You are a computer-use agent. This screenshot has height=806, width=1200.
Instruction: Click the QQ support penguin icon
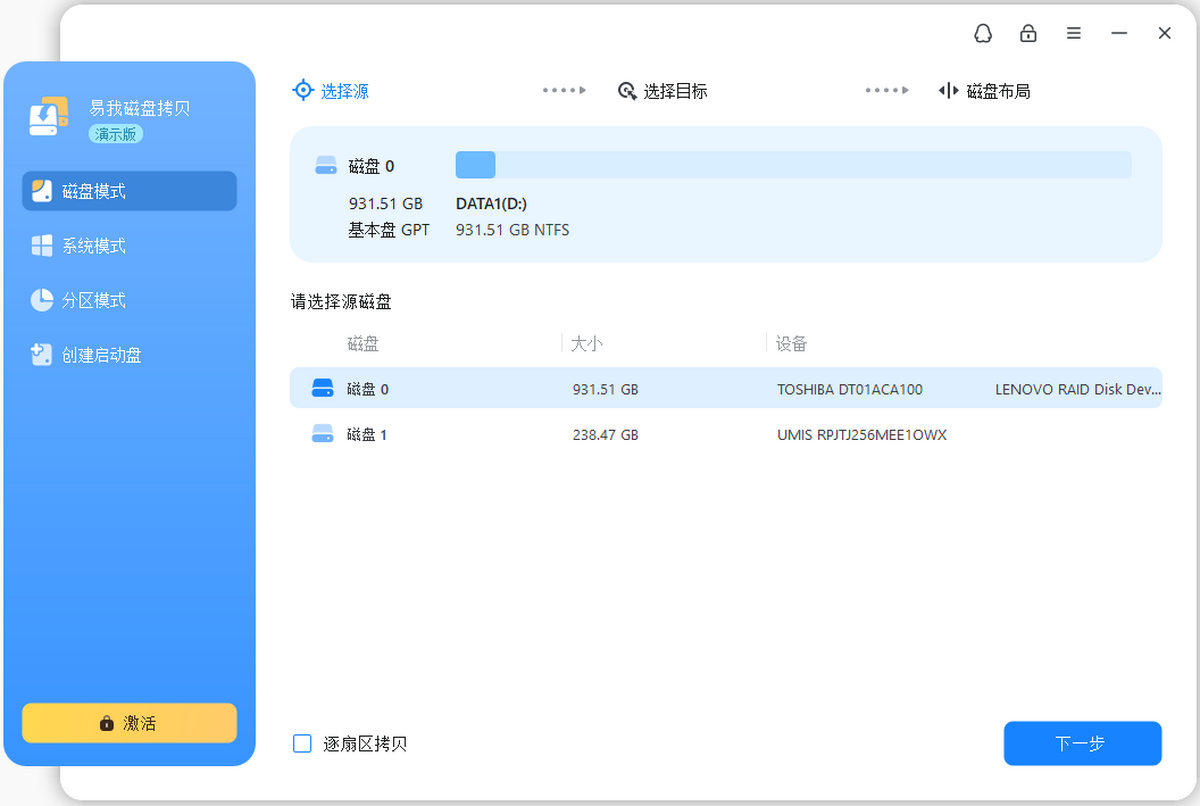coord(983,33)
